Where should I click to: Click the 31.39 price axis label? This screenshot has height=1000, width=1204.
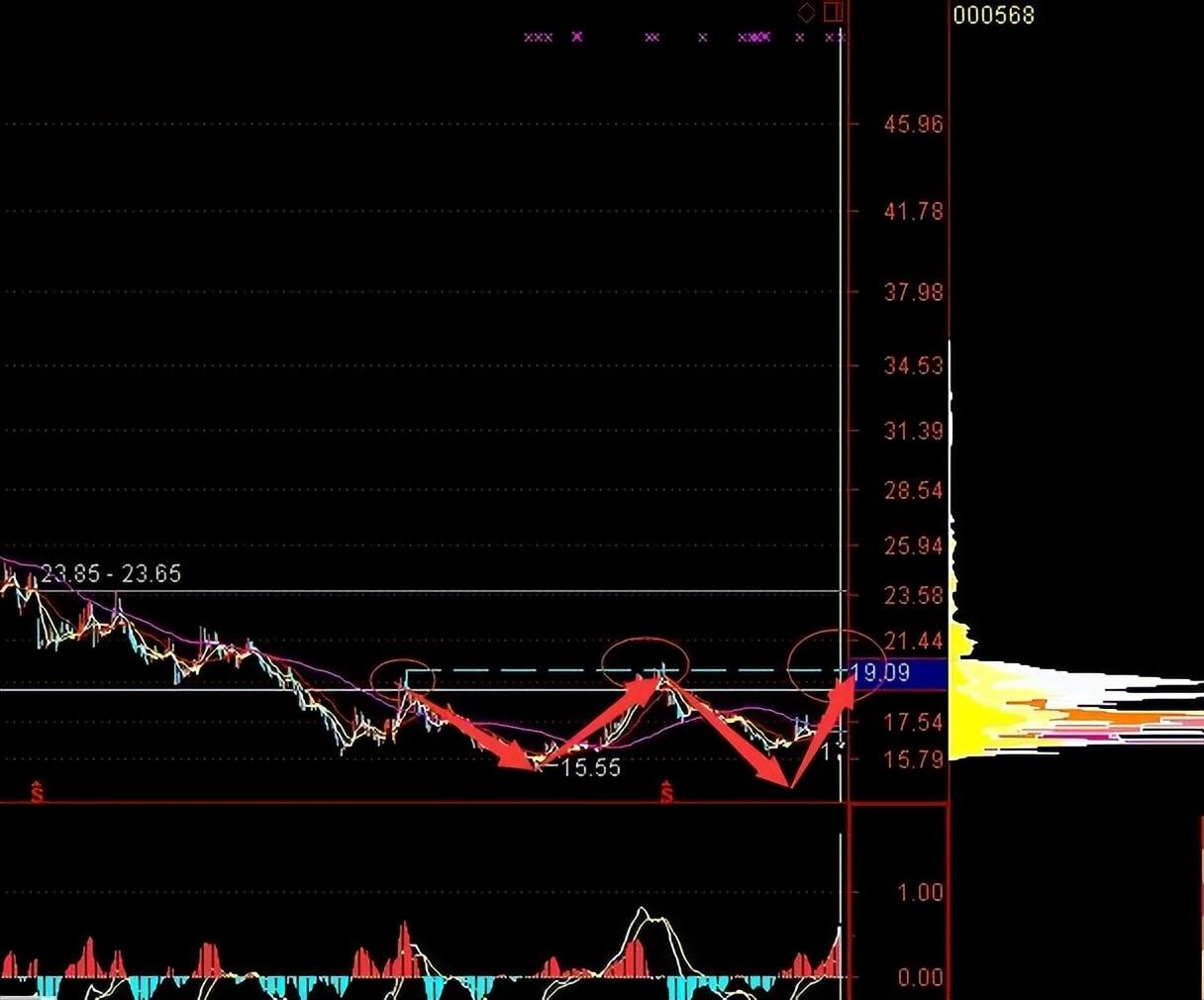click(914, 431)
